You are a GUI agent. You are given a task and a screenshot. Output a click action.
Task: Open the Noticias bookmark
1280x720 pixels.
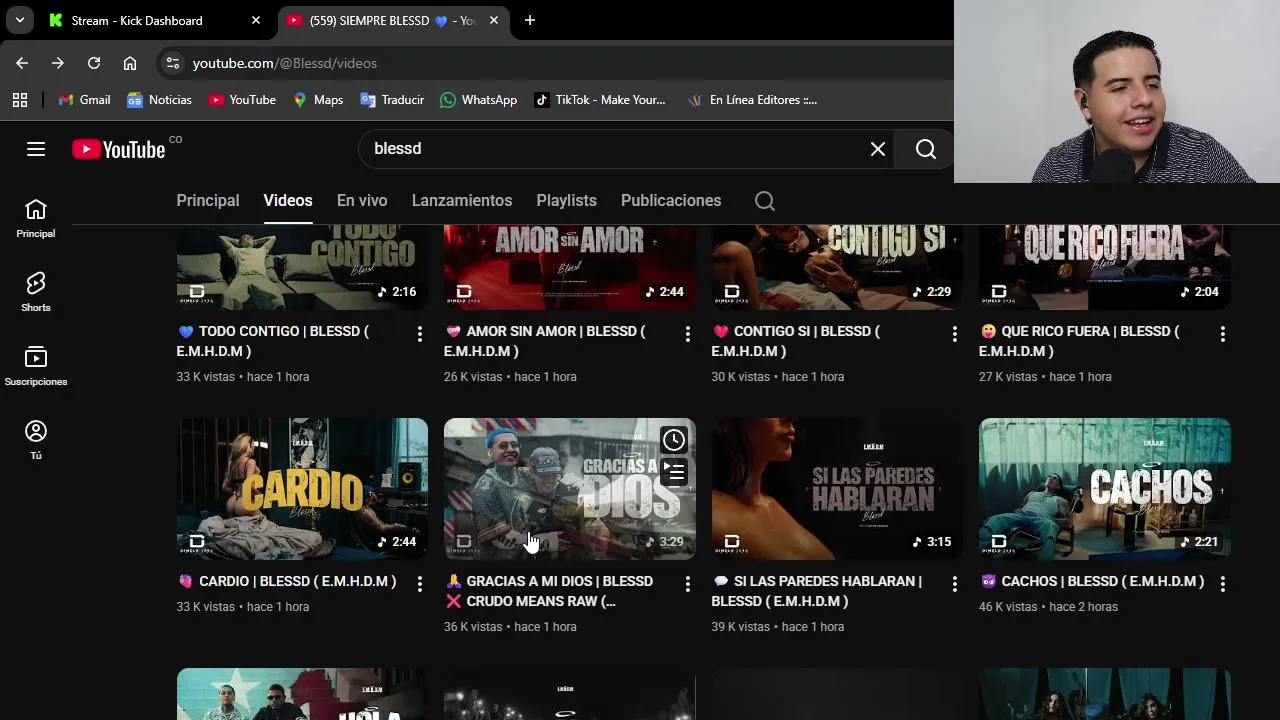click(160, 100)
